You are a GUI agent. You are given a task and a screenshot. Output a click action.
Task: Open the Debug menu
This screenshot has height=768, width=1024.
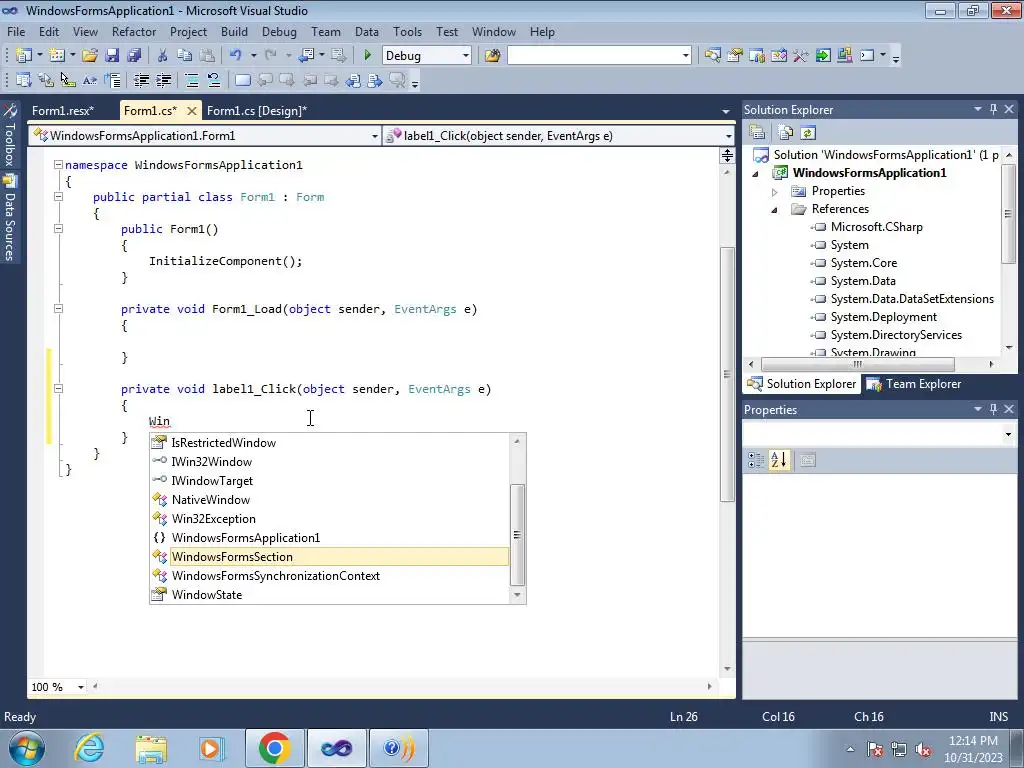point(279,31)
